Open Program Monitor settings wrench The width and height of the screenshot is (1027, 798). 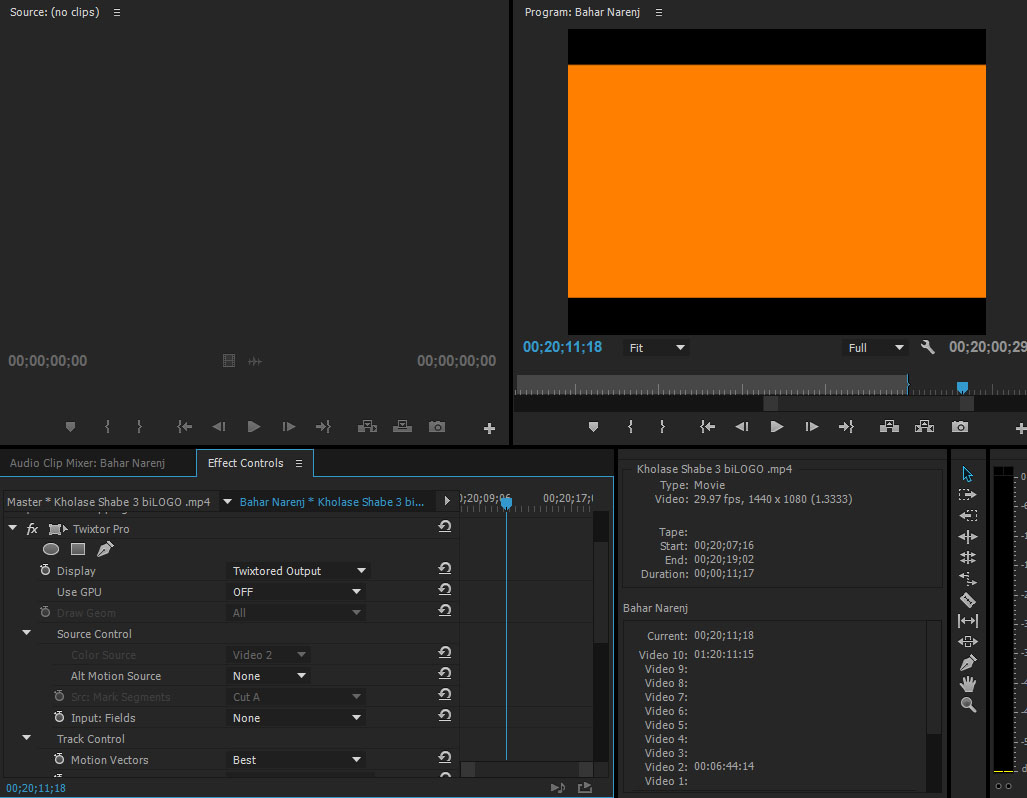point(927,347)
